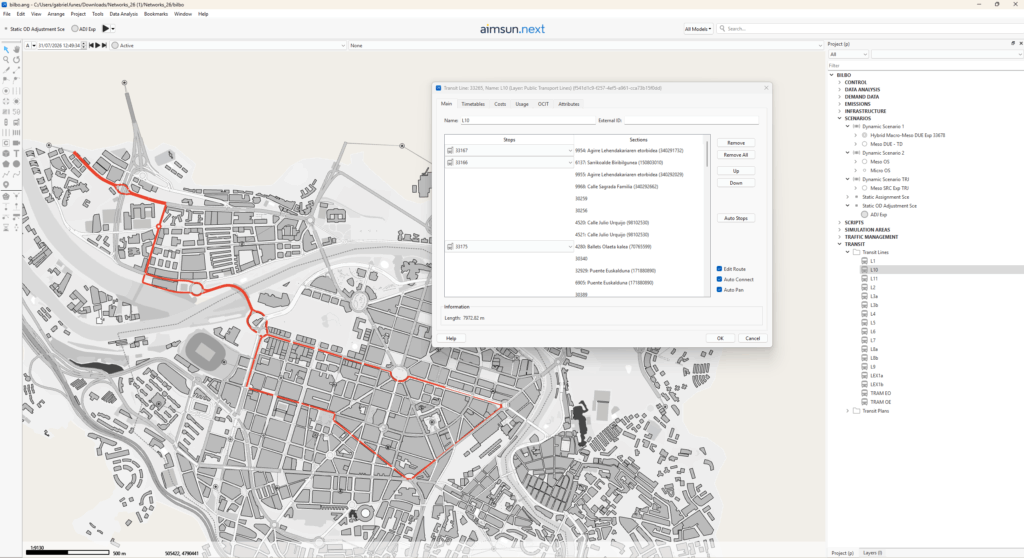
Task: Collapse Dynamic Scenario 1
Action: [848, 127]
